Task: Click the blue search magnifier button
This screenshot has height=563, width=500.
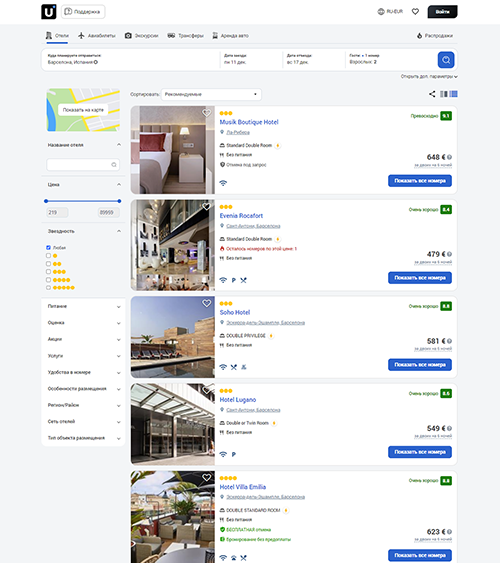Action: [446, 60]
